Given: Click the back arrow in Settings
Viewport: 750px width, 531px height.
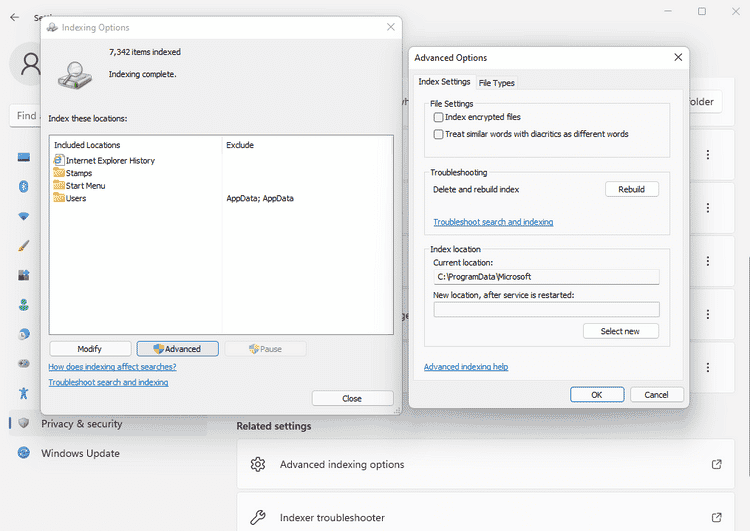Looking at the screenshot, I should coord(14,17).
